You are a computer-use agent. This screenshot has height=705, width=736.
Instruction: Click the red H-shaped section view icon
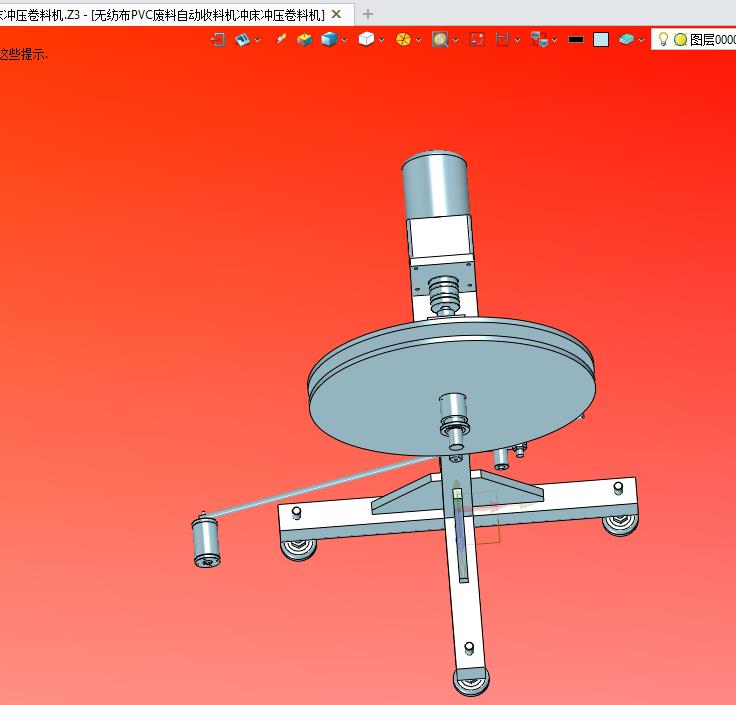(503, 39)
